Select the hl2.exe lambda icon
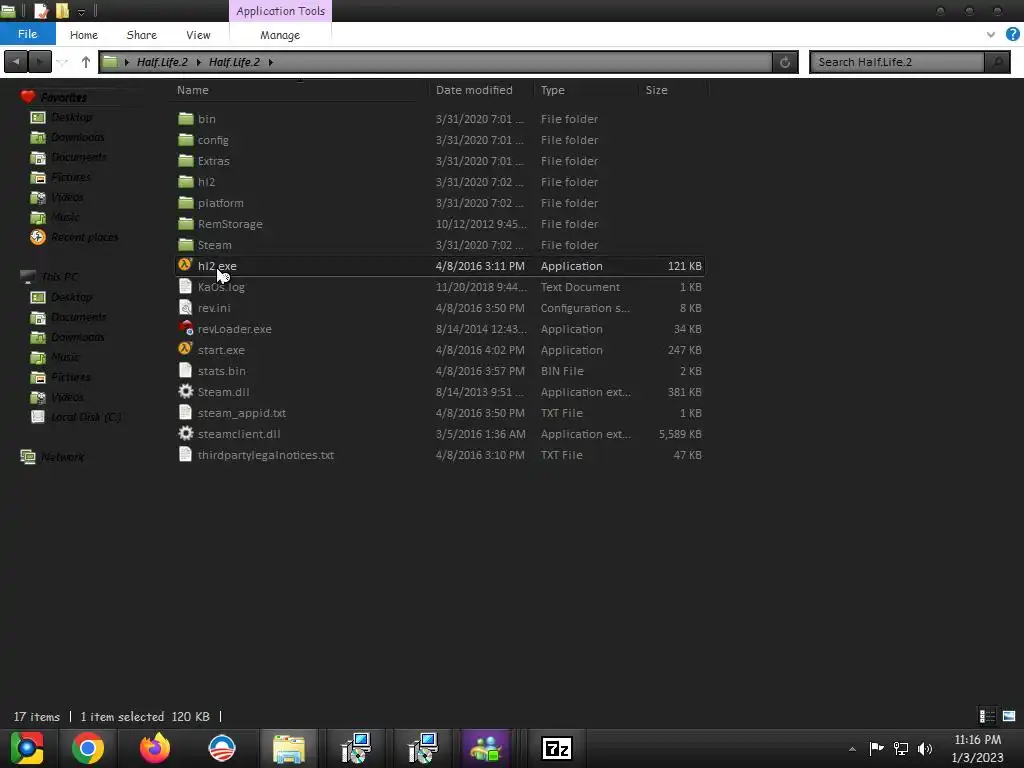The width and height of the screenshot is (1024, 768). pyautogui.click(x=185, y=264)
